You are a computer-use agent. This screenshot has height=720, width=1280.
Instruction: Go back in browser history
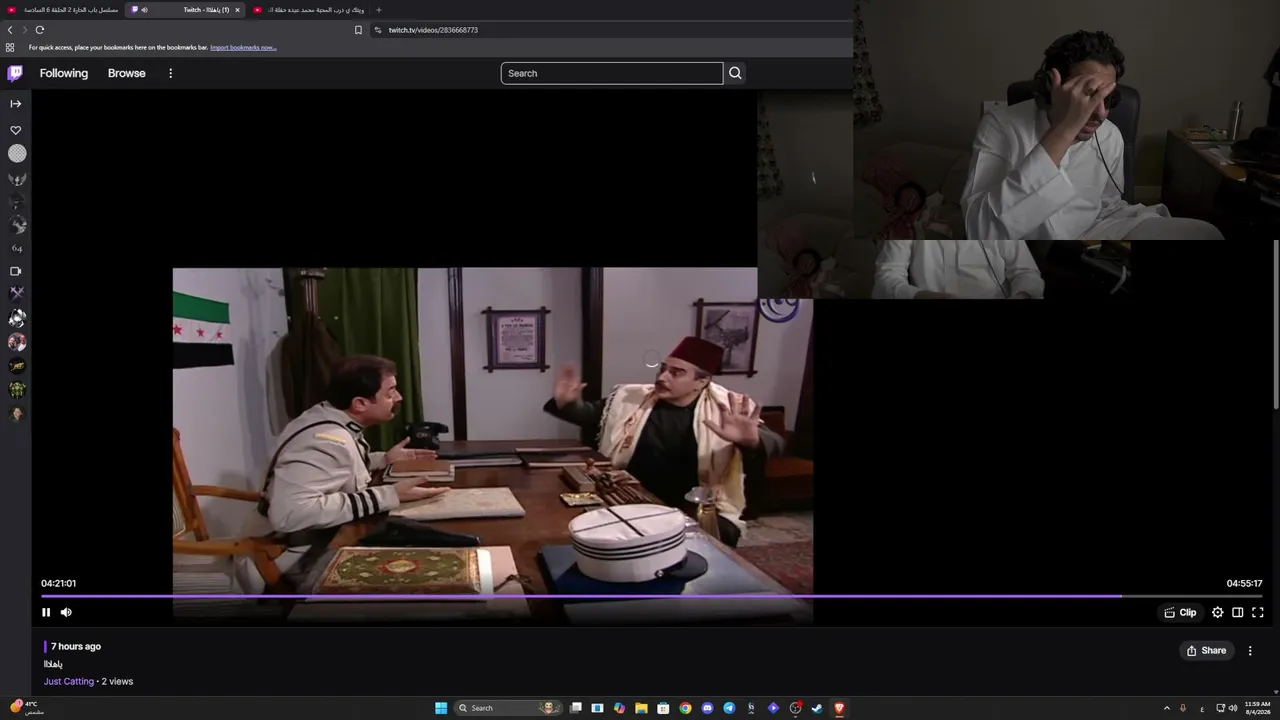(x=10, y=30)
